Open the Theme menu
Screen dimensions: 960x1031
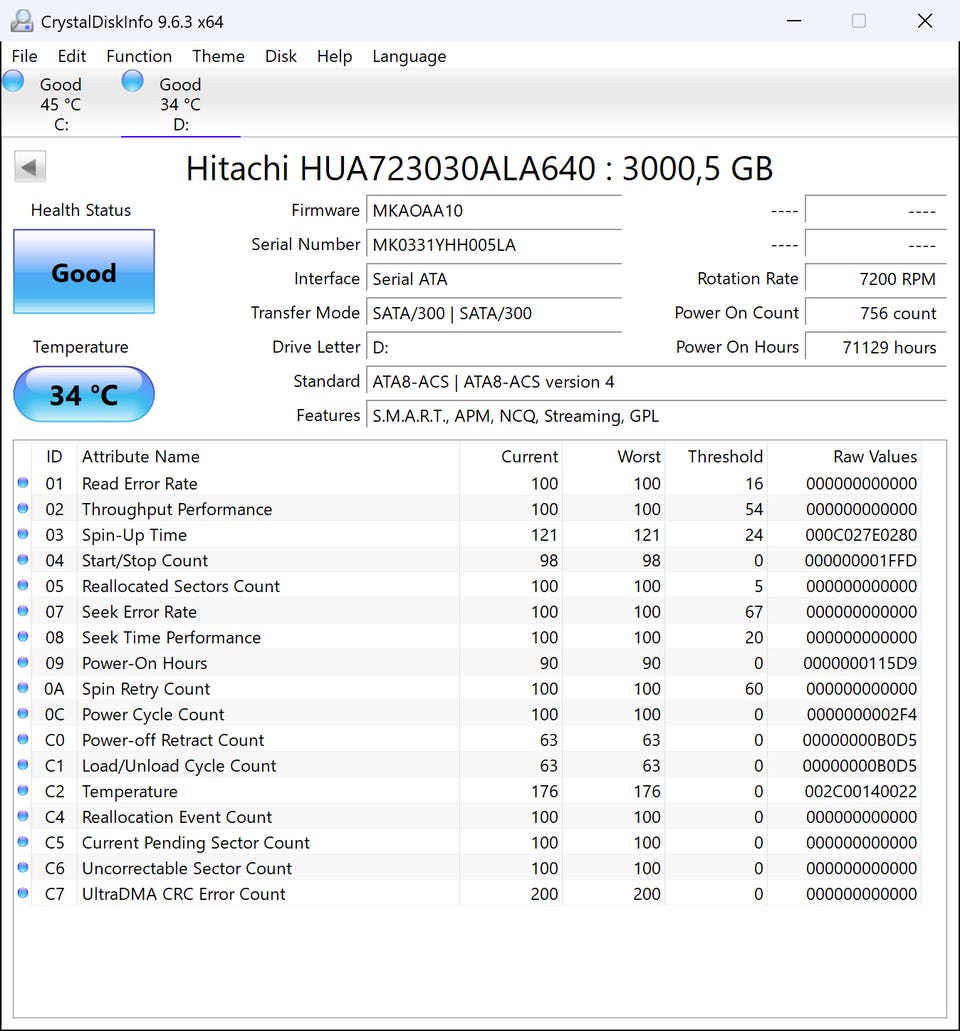218,56
